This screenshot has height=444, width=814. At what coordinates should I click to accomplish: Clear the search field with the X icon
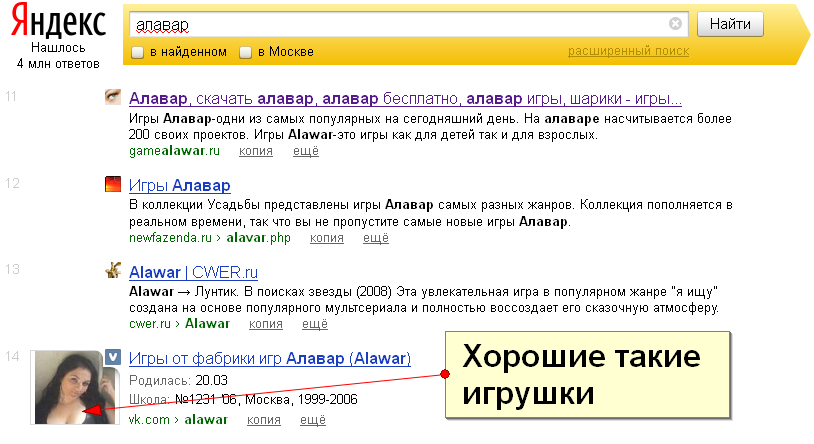(676, 24)
